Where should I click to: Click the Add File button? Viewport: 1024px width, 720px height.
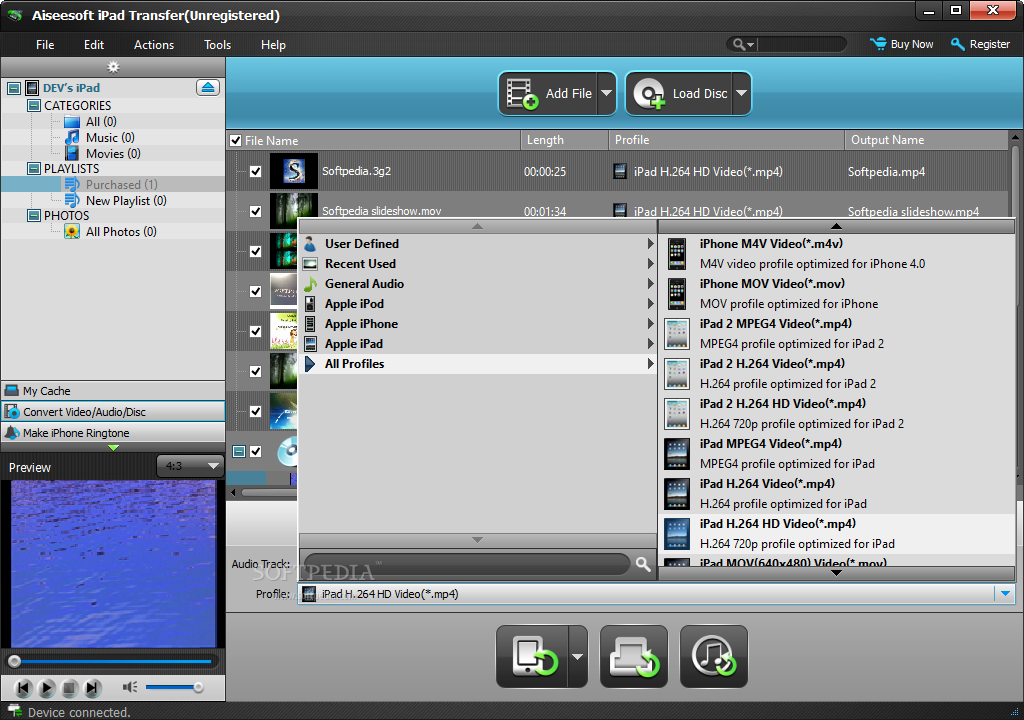548,93
